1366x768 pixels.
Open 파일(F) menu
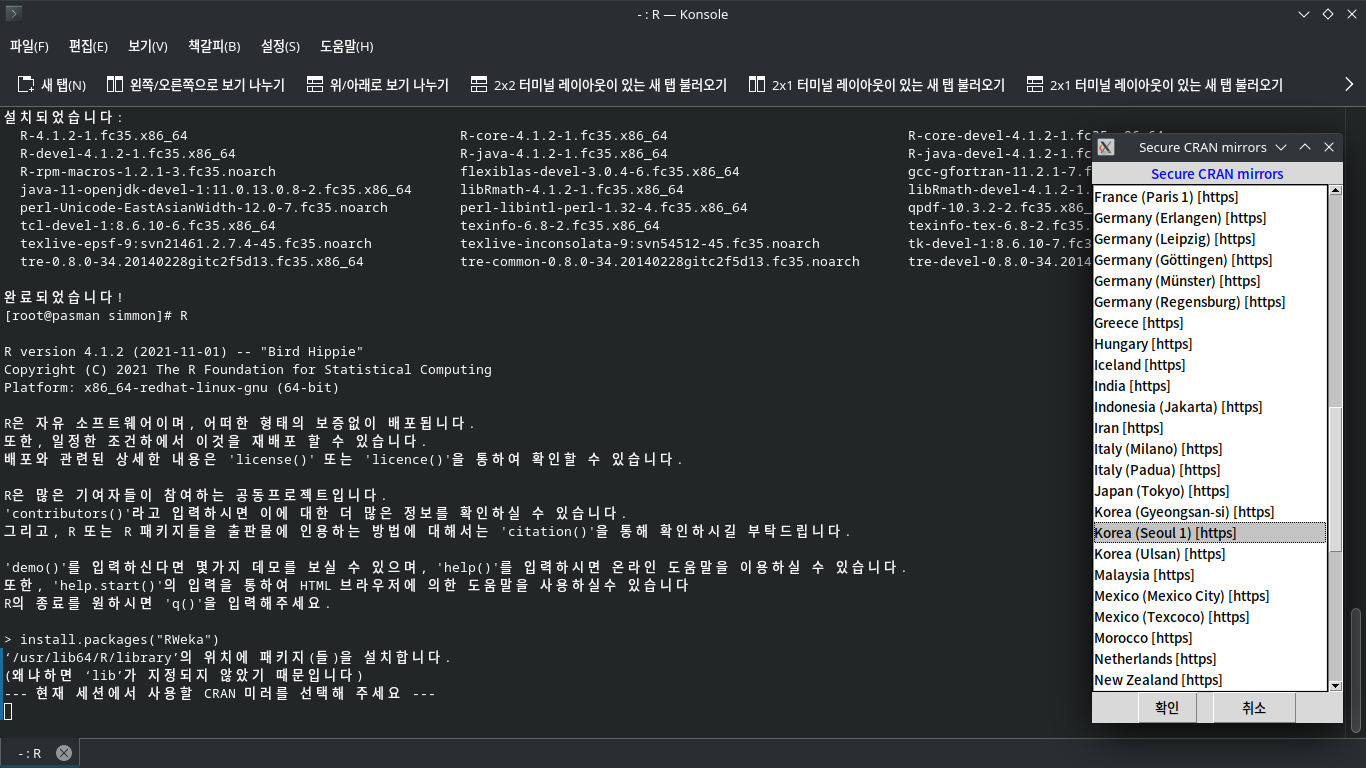tap(29, 46)
